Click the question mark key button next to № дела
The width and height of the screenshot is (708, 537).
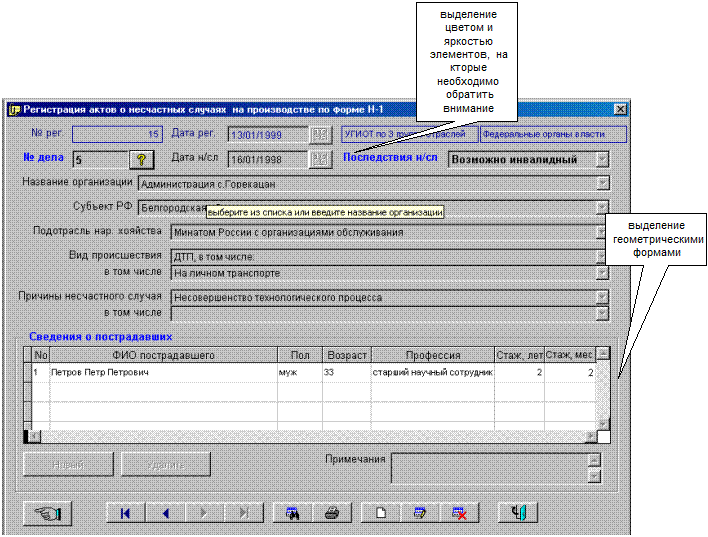pyautogui.click(x=142, y=159)
